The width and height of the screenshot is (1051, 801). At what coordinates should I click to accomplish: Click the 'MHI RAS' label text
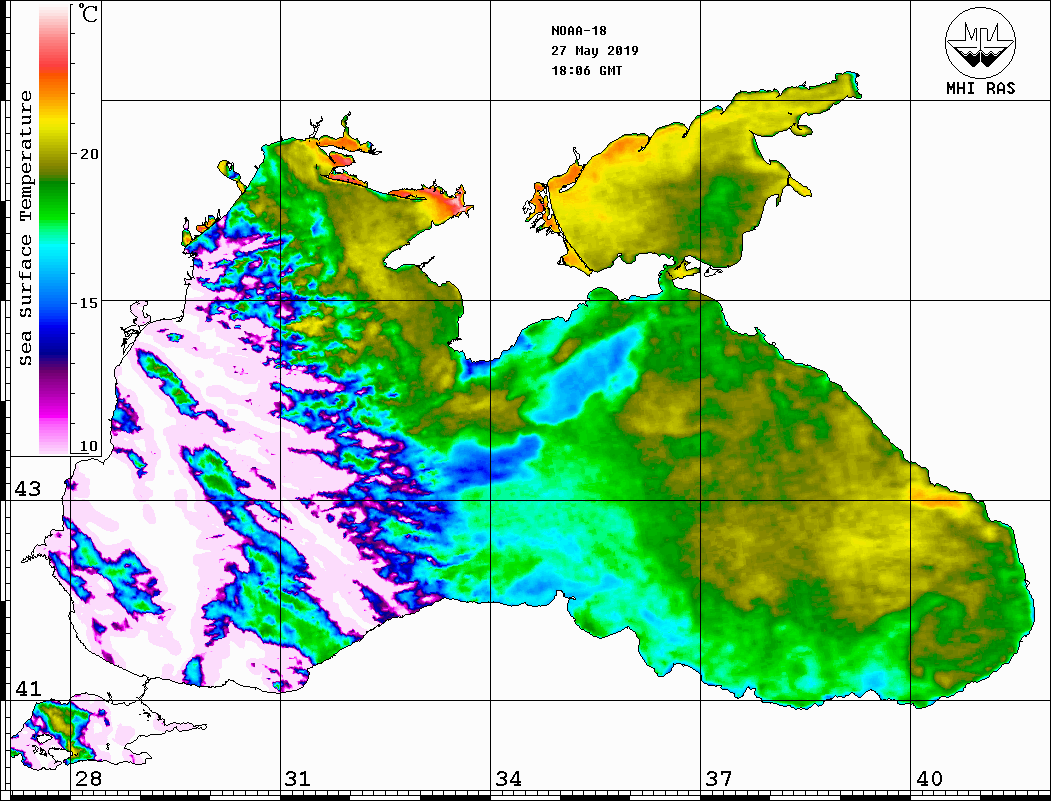point(981,88)
